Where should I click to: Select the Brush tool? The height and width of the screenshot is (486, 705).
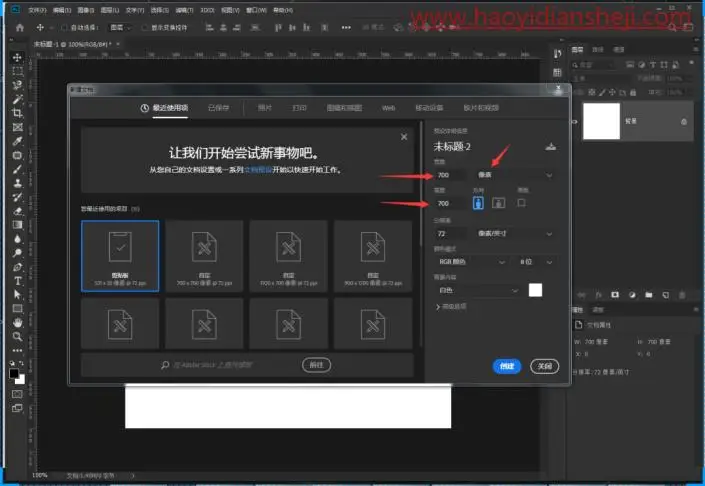pyautogui.click(x=17, y=169)
